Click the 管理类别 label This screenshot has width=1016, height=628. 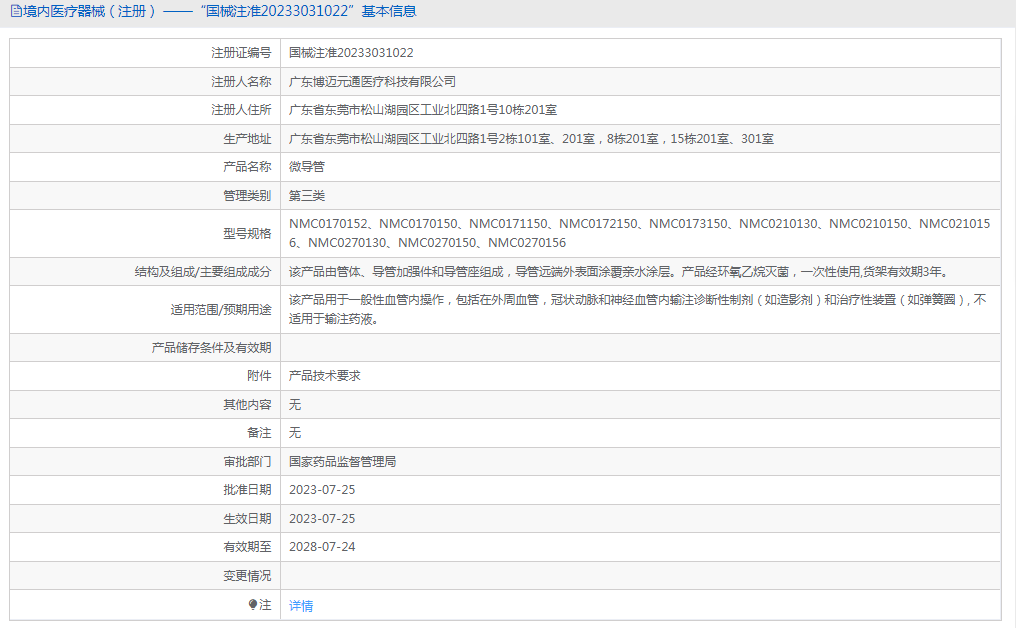pyautogui.click(x=247, y=196)
